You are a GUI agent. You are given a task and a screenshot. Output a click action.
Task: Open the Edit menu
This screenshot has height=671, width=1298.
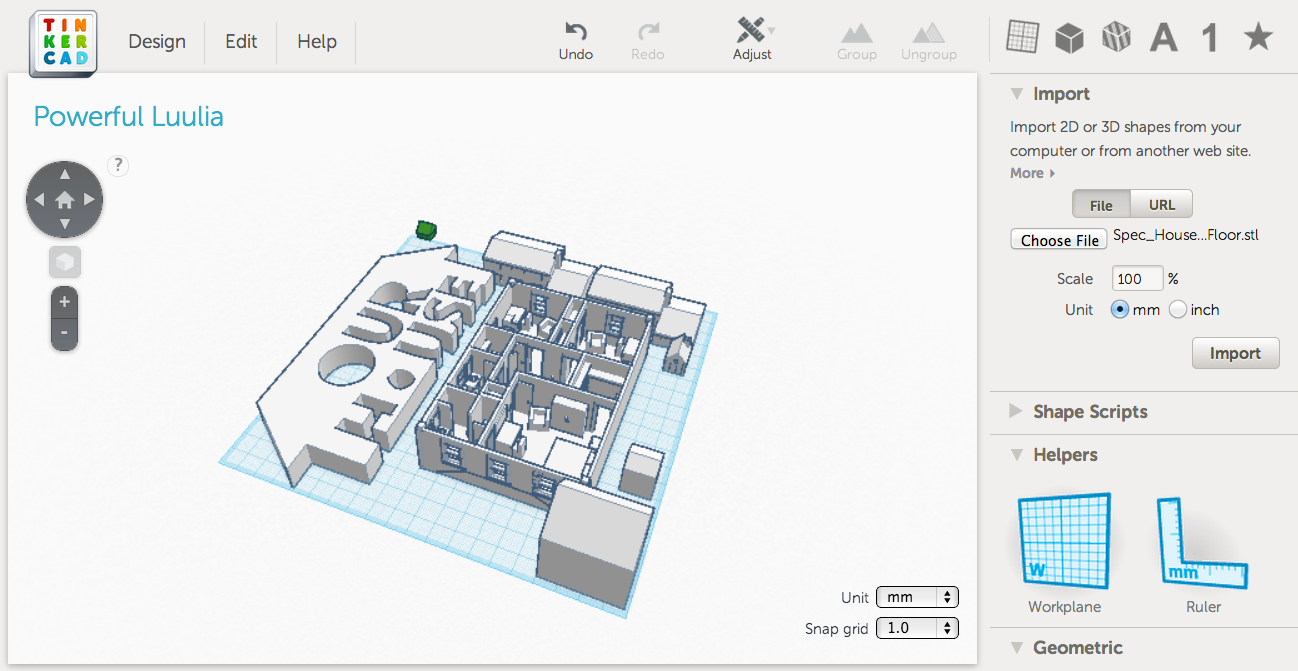click(240, 41)
